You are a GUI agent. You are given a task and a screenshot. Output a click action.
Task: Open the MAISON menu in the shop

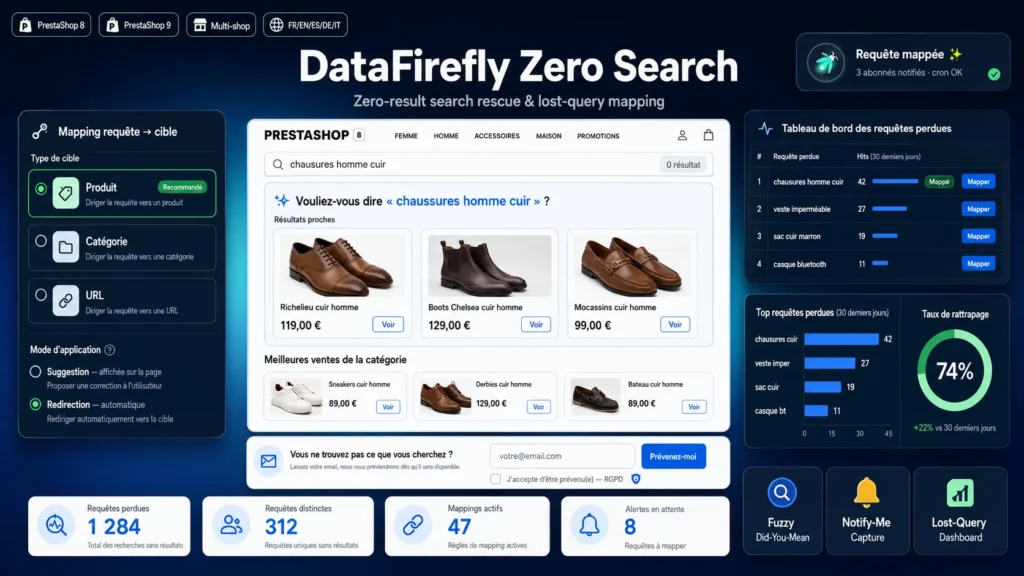549,136
